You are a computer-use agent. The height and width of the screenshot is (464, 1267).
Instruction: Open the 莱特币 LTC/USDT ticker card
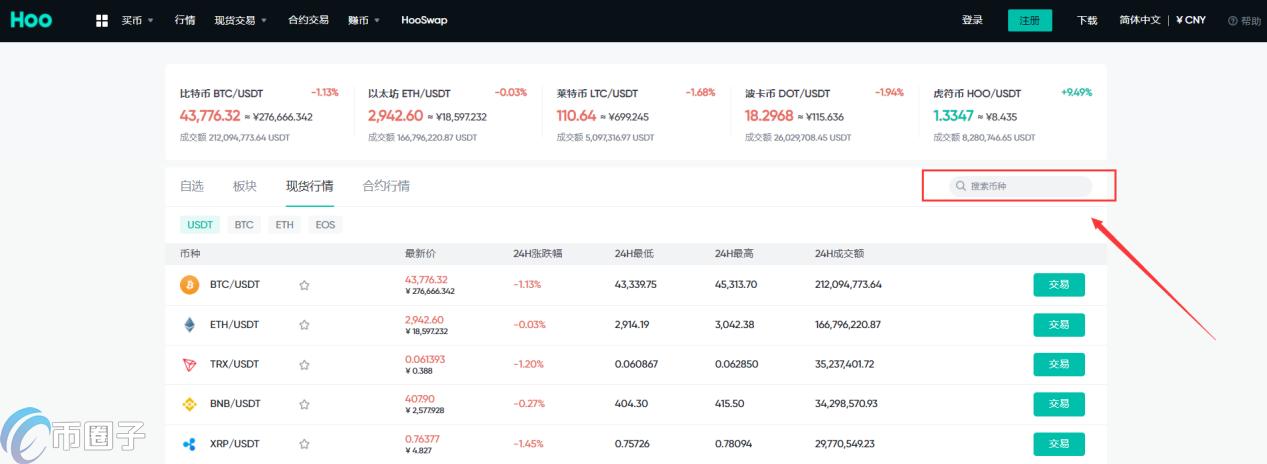click(x=636, y=114)
